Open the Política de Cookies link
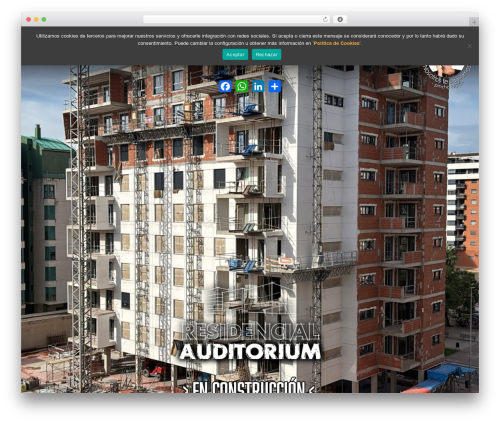 tap(336, 43)
